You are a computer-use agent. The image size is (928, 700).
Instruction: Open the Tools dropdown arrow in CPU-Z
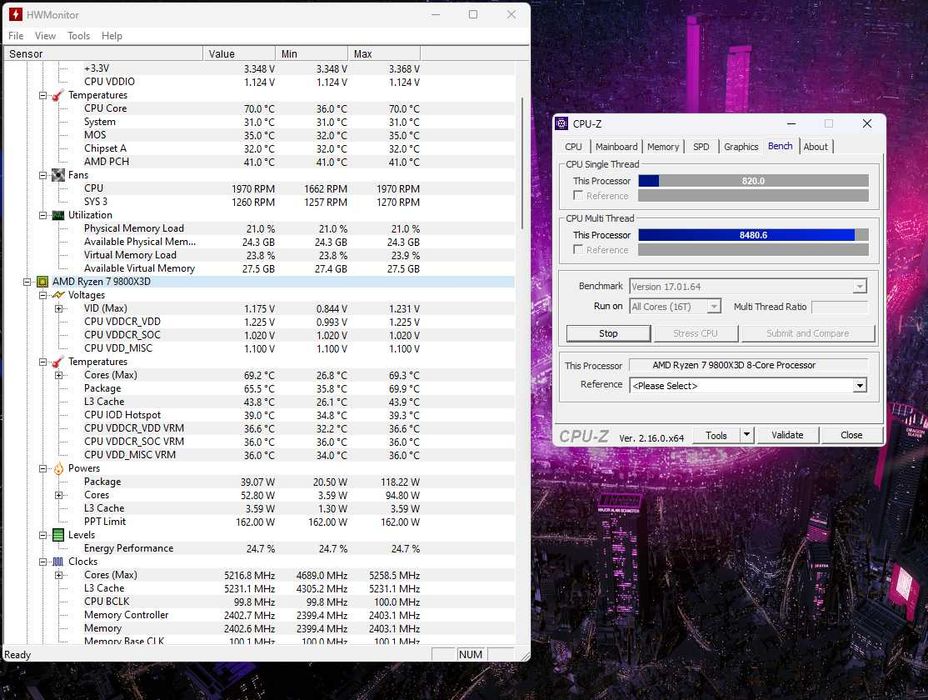747,435
